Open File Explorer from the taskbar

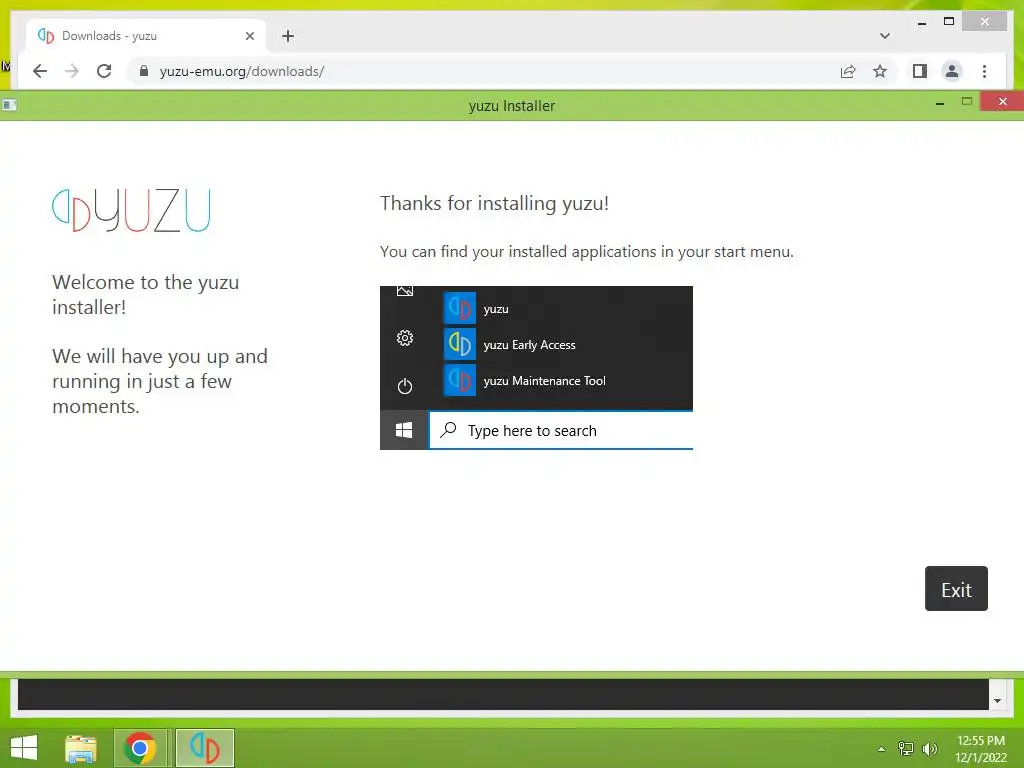click(x=81, y=748)
